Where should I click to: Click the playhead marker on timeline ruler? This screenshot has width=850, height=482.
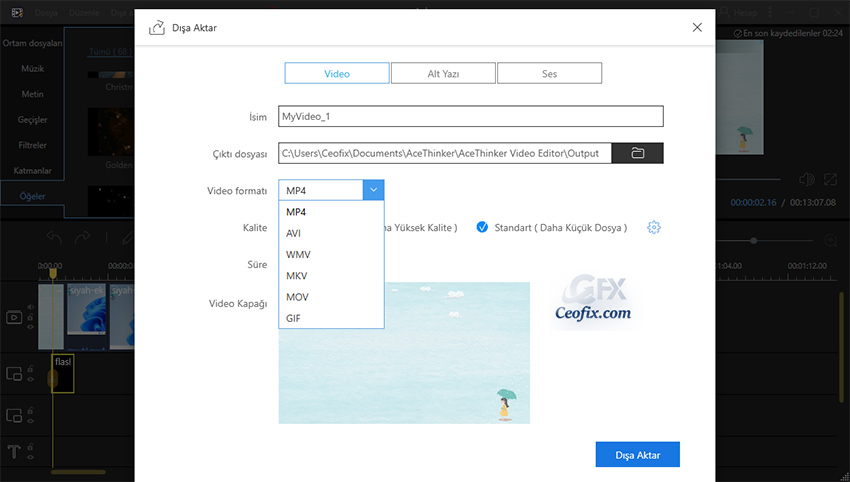coord(53,273)
